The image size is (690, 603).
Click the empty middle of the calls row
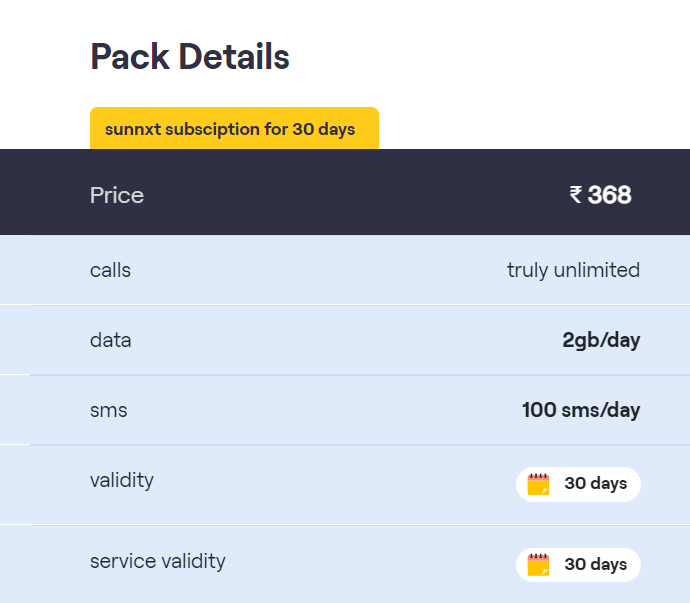point(320,270)
